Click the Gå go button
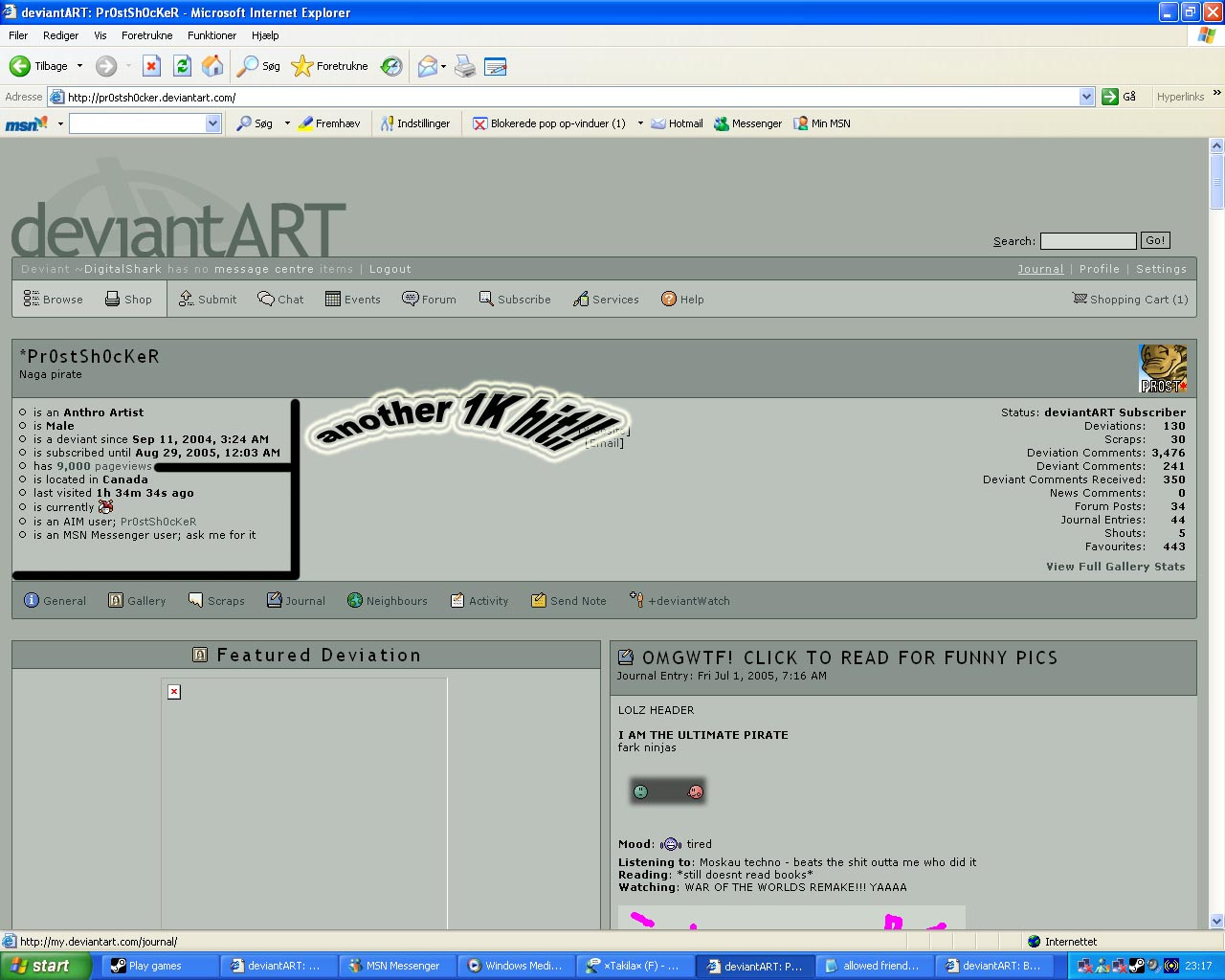Viewport: 1225px width, 980px height. coord(1119,97)
